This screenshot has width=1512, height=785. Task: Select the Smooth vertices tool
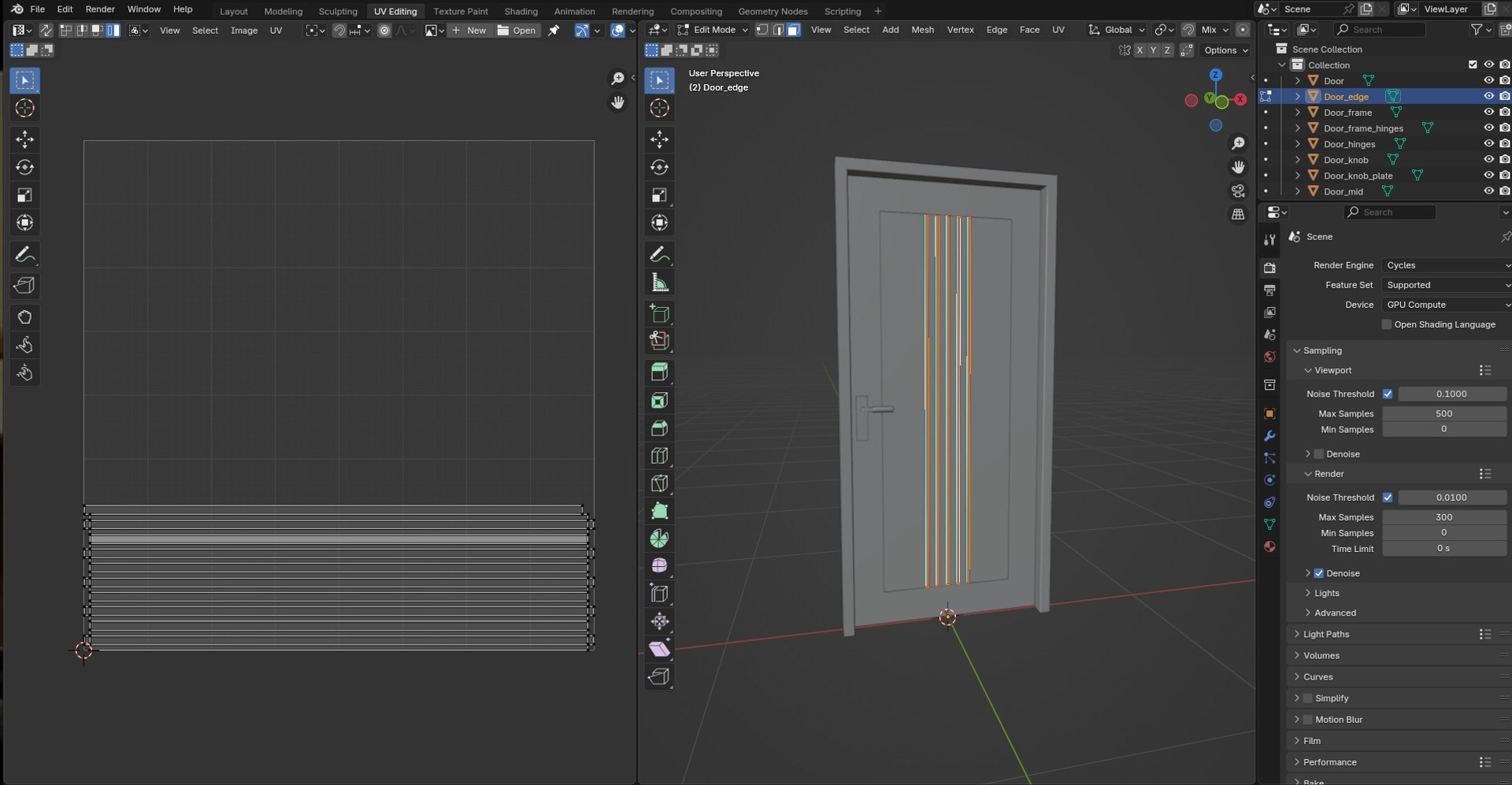pyautogui.click(x=659, y=565)
